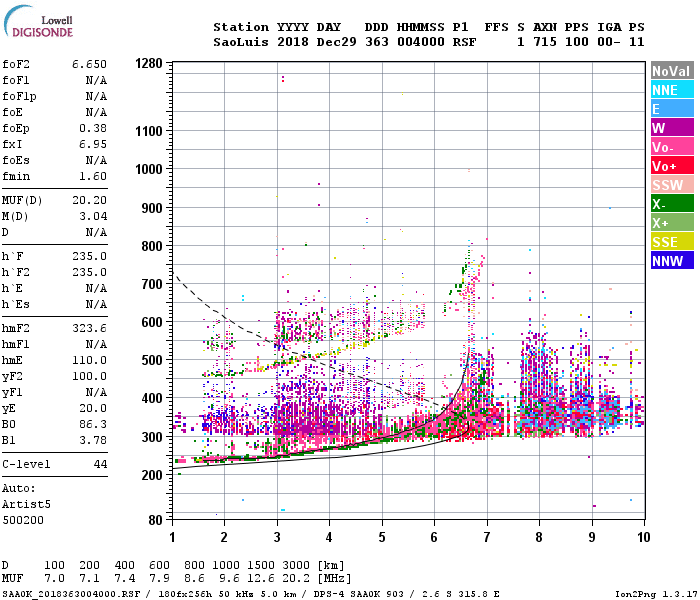Viewport: 700px width, 600px height.
Task: Click the 004000 time value in header
Action: pos(421,42)
